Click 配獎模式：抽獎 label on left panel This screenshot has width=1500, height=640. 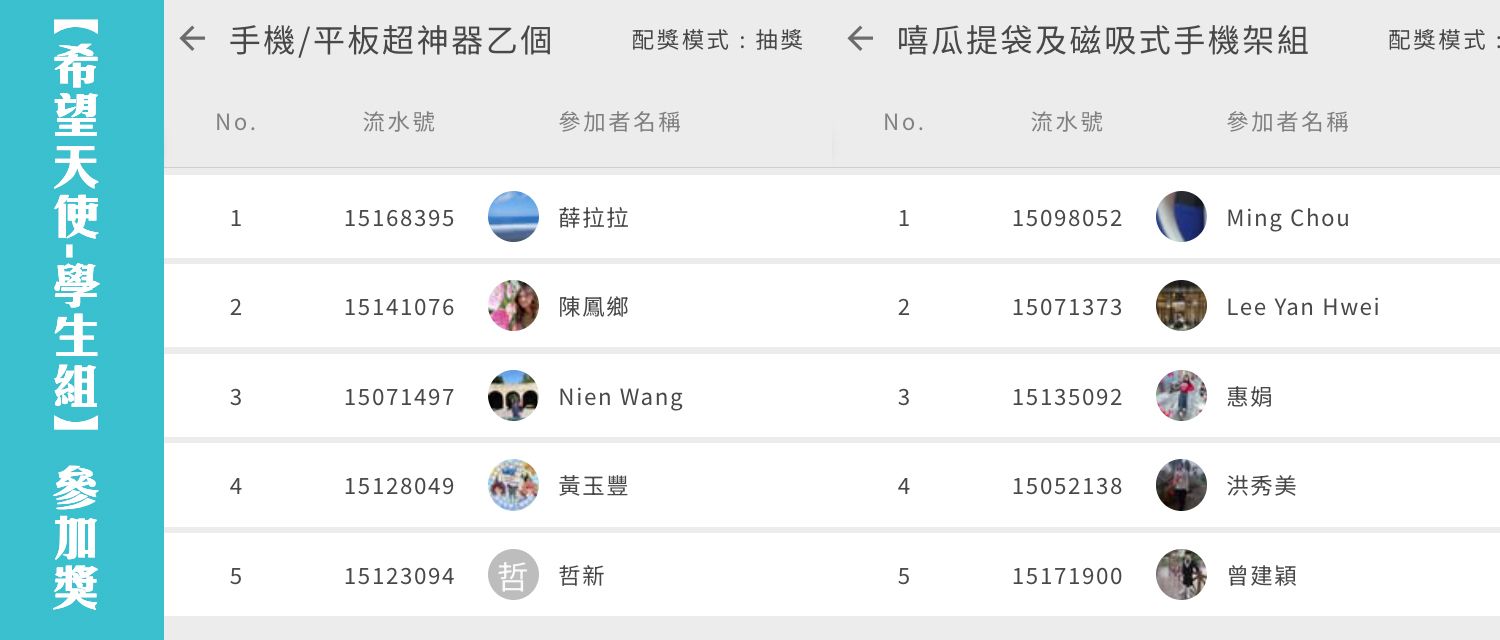pos(718,41)
